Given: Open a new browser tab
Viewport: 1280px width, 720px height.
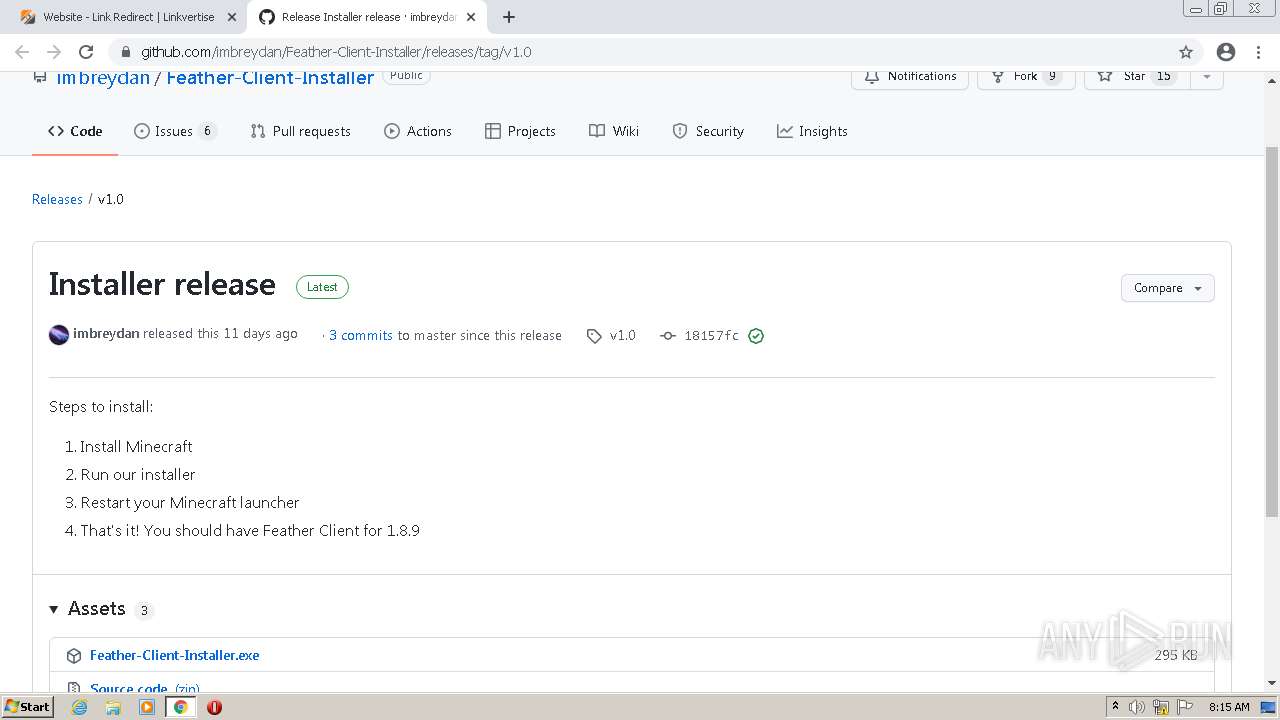Looking at the screenshot, I should pos(509,17).
